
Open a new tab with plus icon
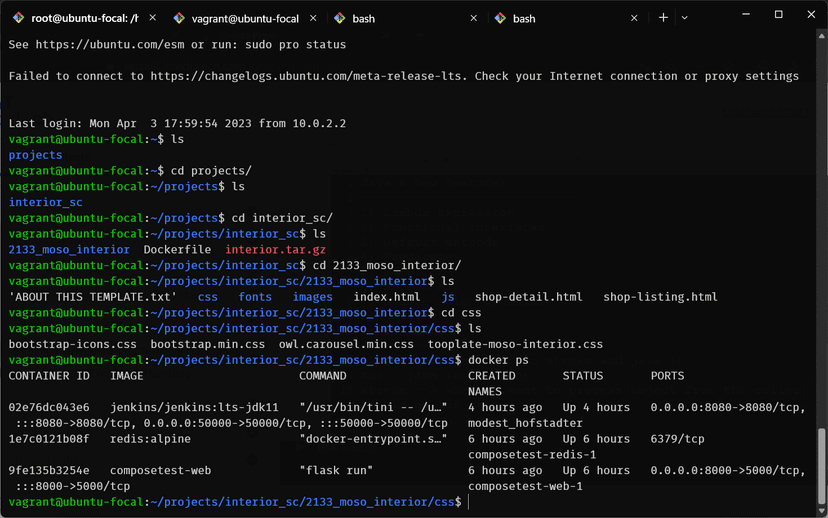point(663,18)
